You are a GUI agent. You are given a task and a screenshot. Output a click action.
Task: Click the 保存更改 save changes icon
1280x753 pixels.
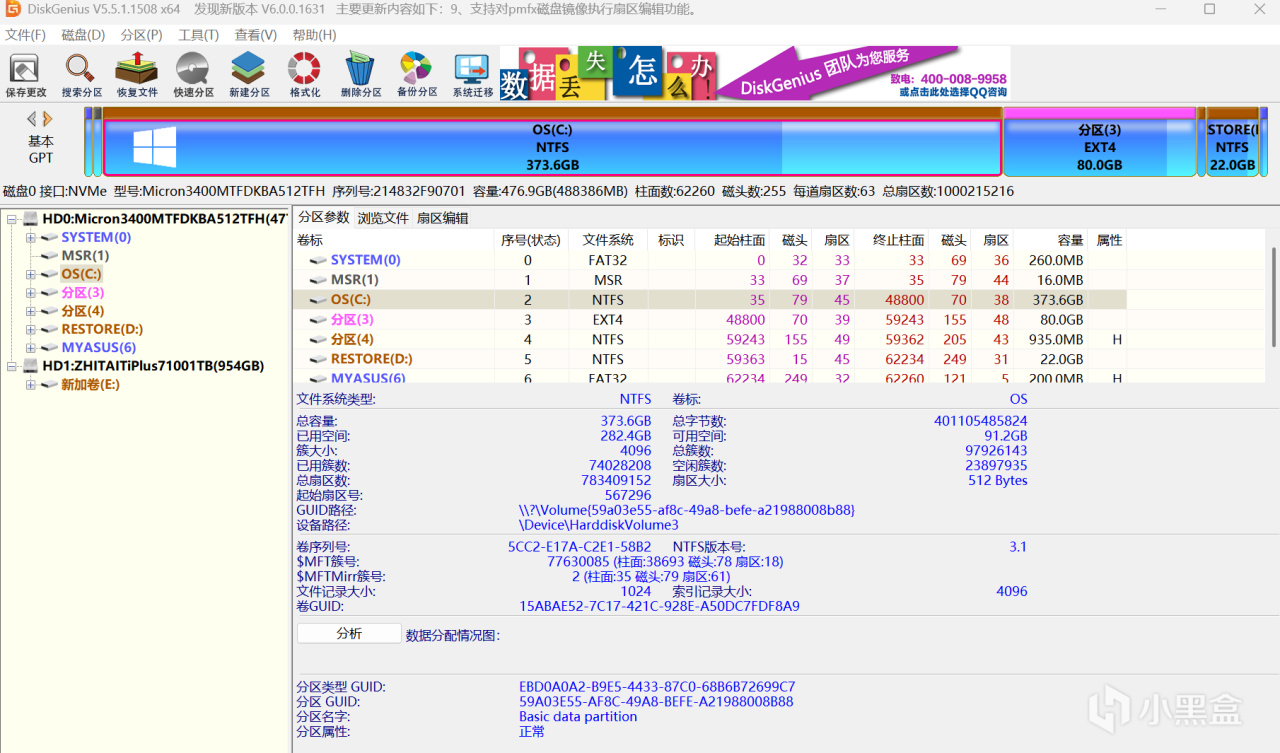(x=25, y=75)
